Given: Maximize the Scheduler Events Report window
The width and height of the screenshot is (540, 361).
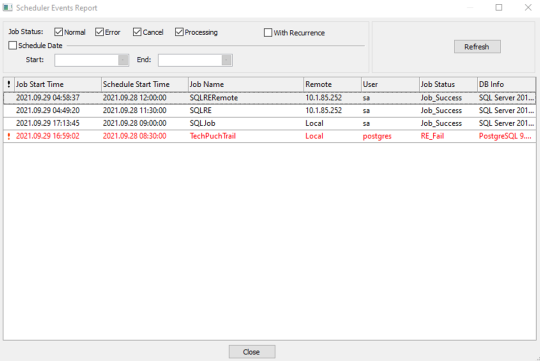Looking at the screenshot, I should pyautogui.click(x=499, y=8).
